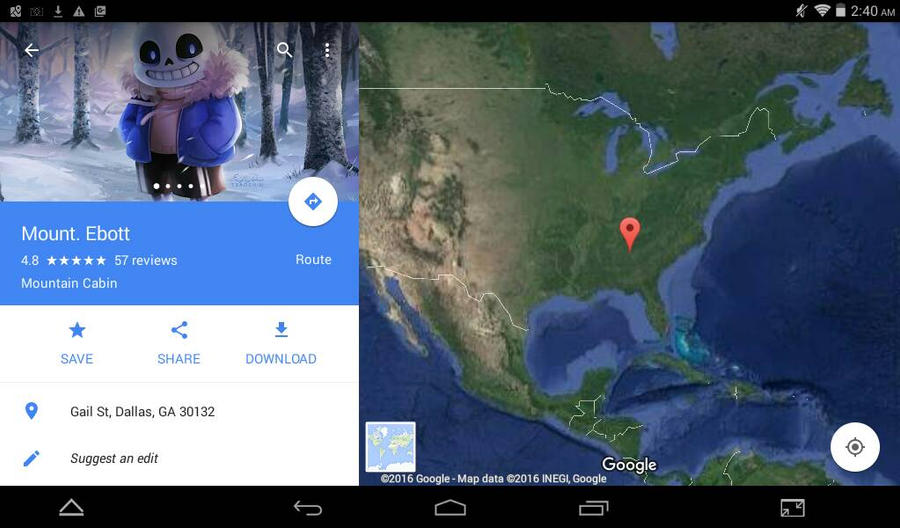Tap the Android back navigation button
This screenshot has height=528, width=900.
pyautogui.click(x=308, y=507)
